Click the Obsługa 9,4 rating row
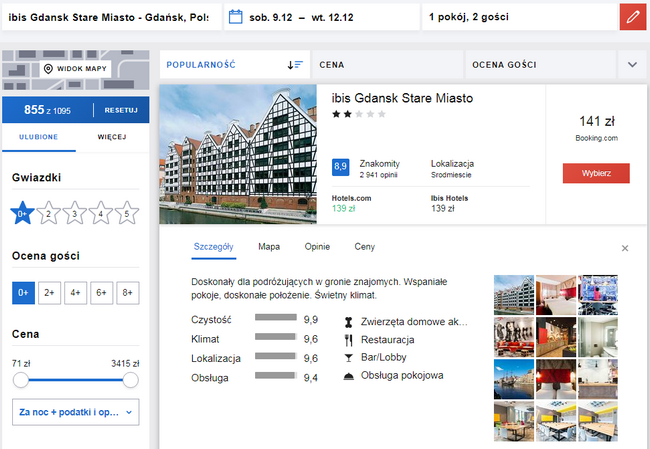Image resolution: width=650 pixels, height=449 pixels. tap(255, 378)
